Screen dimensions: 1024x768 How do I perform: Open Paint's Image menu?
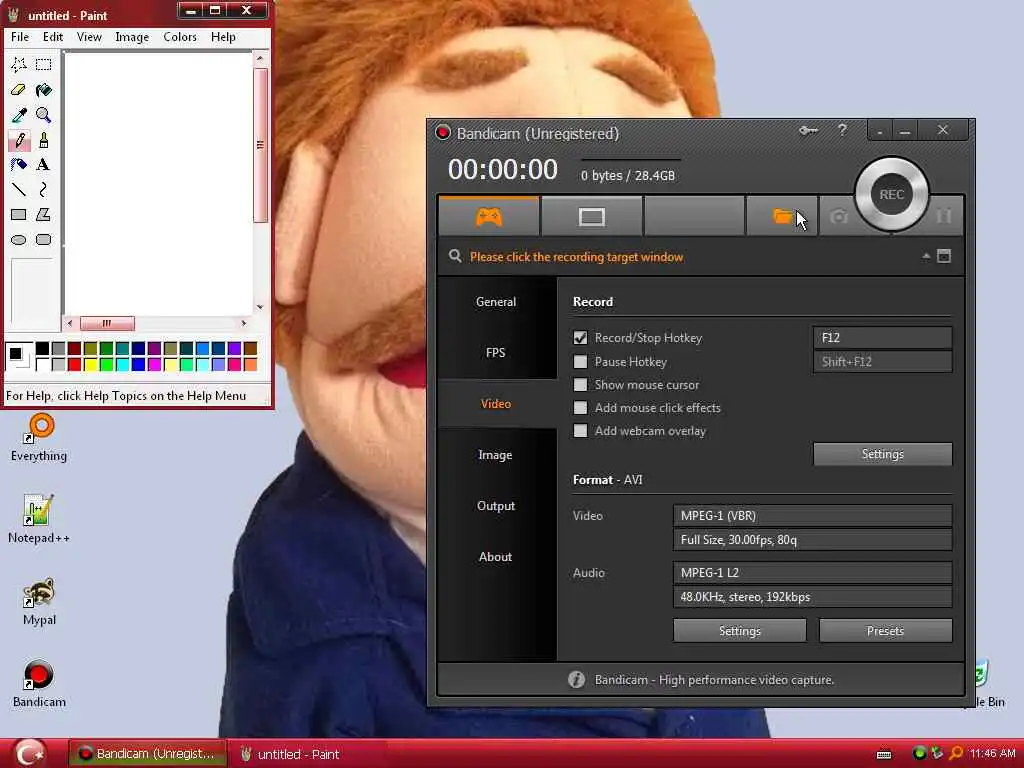(x=132, y=37)
